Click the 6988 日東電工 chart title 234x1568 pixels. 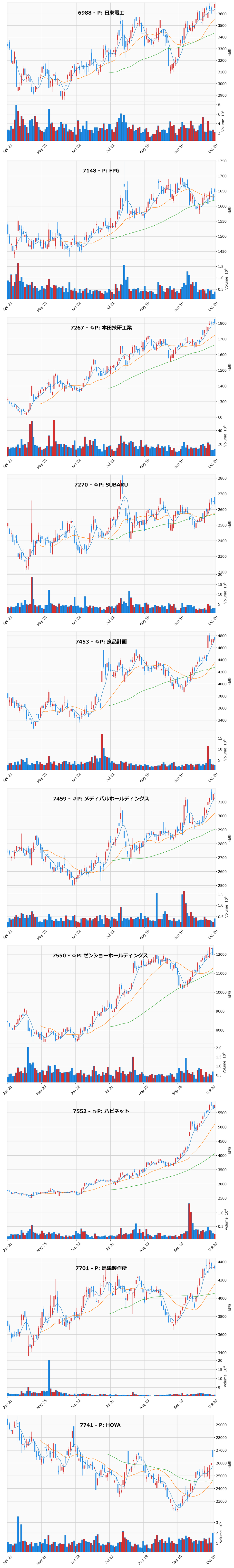coord(101,13)
